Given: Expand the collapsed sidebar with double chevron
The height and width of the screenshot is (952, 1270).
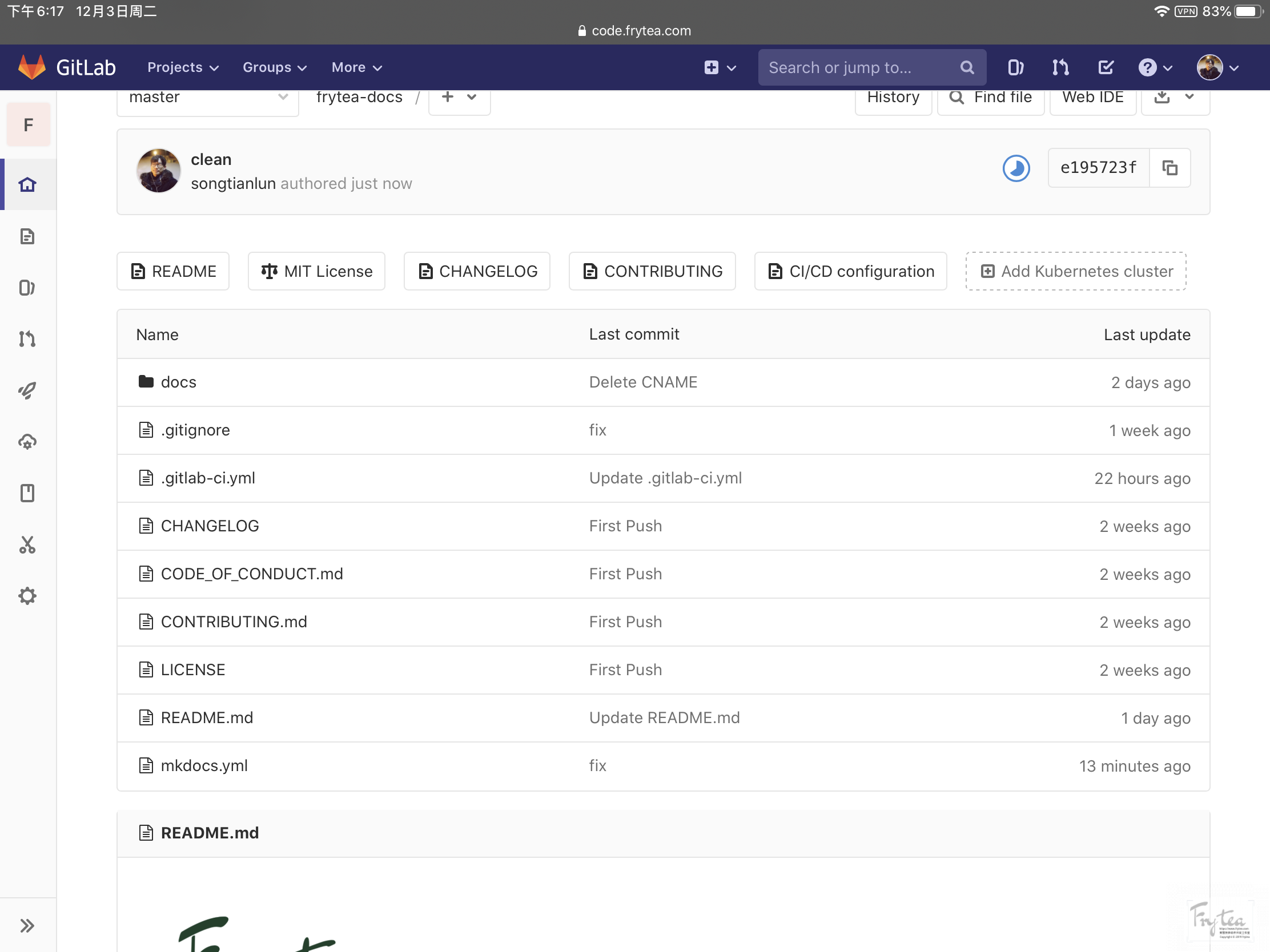Looking at the screenshot, I should tap(27, 926).
